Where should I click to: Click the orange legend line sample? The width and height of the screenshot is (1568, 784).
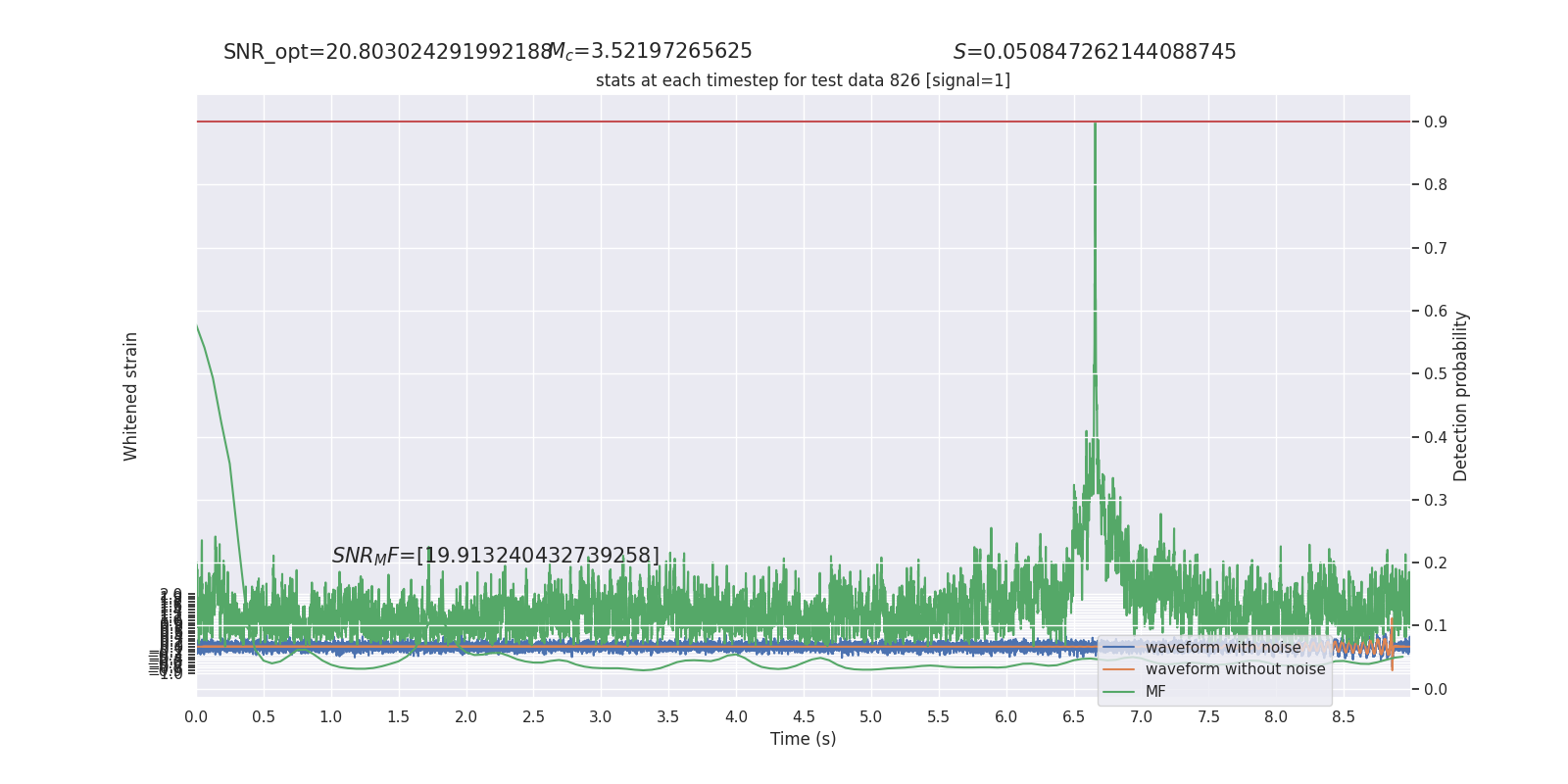(x=1118, y=669)
